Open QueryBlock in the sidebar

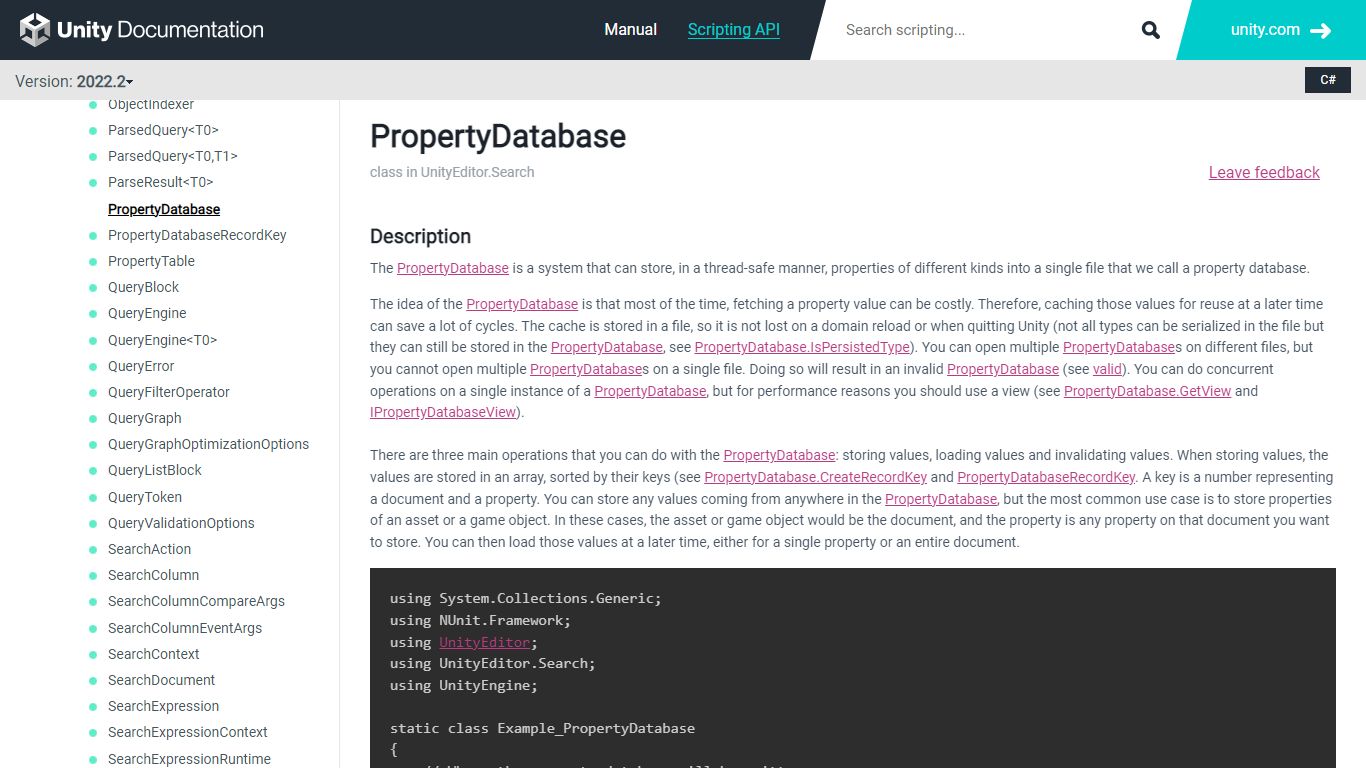(144, 287)
